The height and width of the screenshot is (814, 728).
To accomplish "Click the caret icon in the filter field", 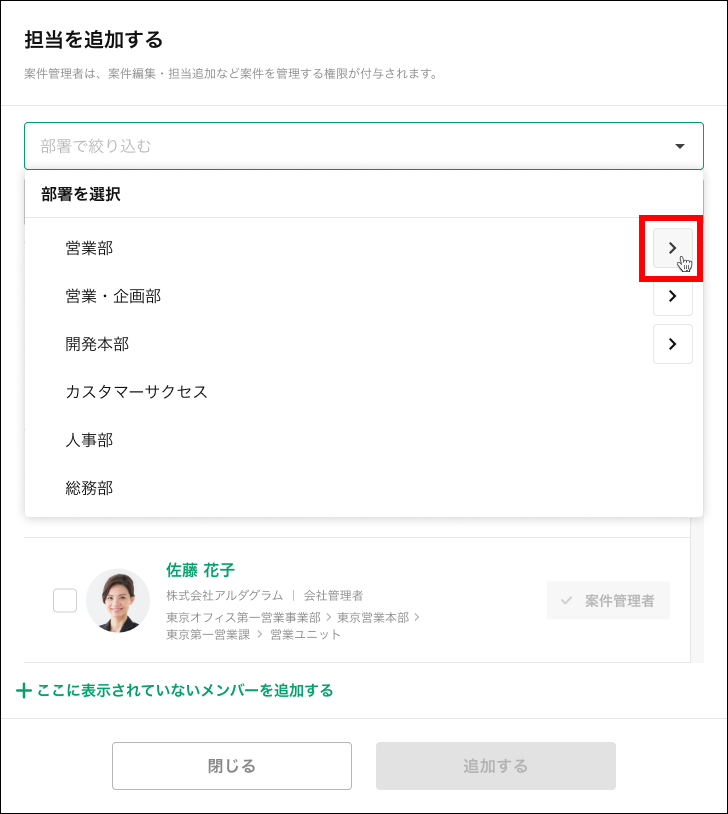I will coord(679,145).
